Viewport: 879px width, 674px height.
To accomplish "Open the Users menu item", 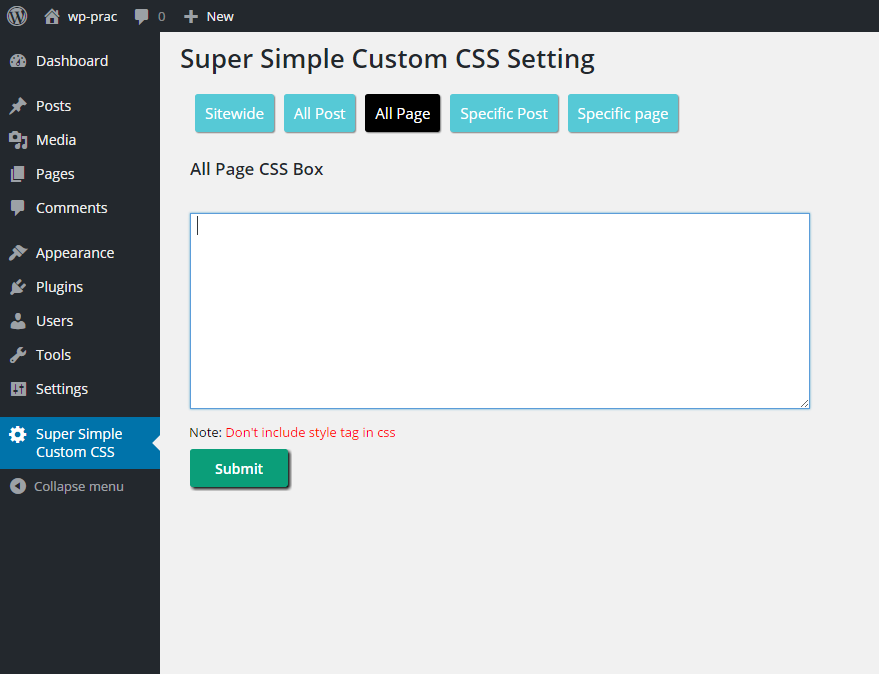I will 80,321.
